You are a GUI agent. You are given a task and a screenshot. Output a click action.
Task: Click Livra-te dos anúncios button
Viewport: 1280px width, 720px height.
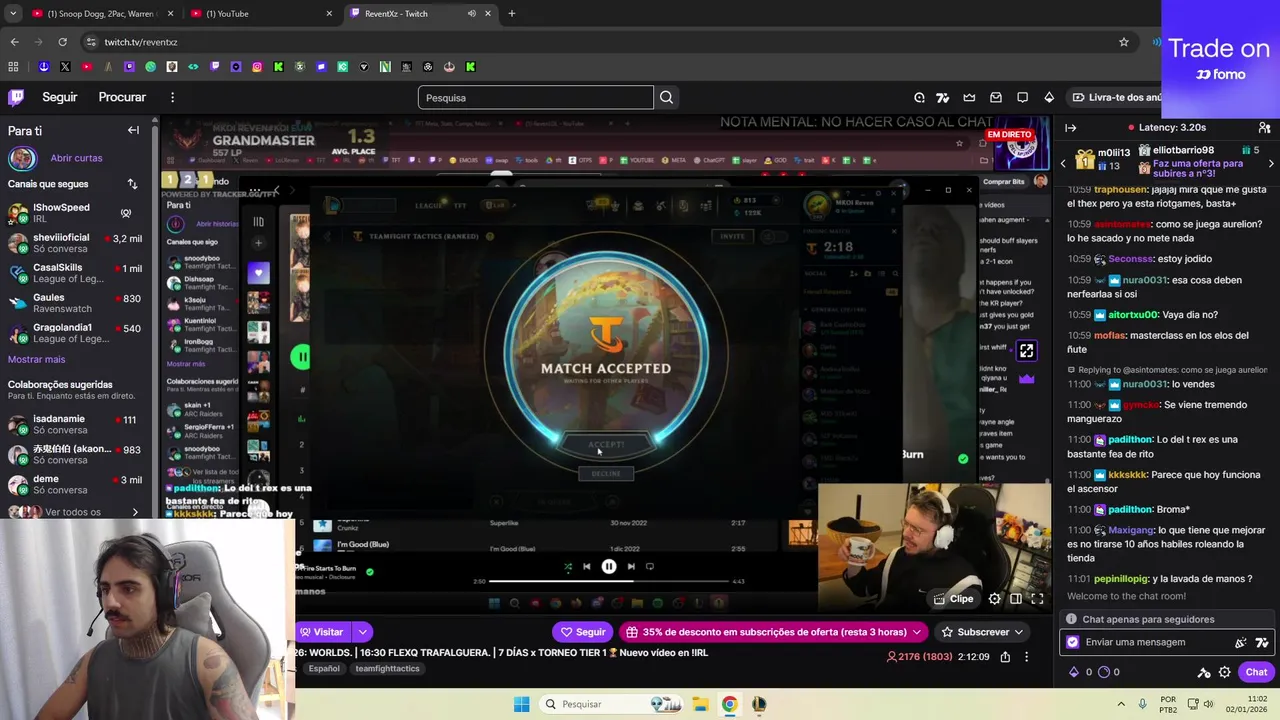tap(1116, 97)
